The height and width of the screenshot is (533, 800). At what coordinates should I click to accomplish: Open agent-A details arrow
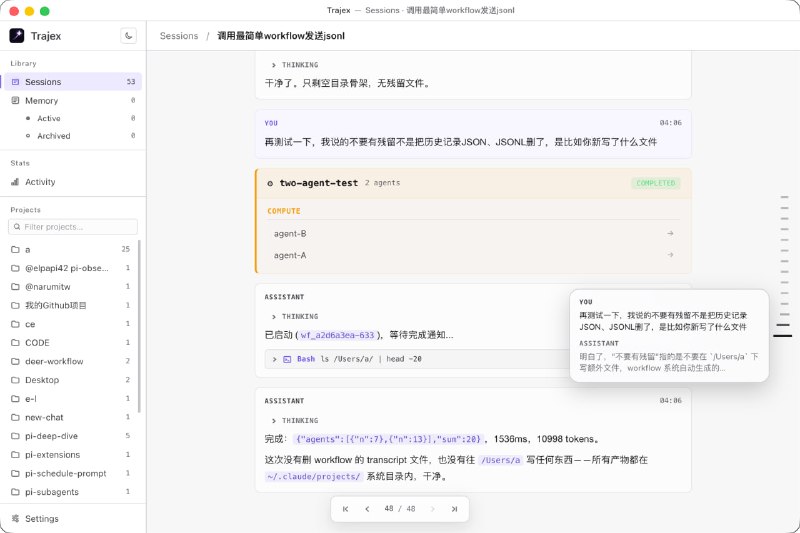tap(670, 255)
